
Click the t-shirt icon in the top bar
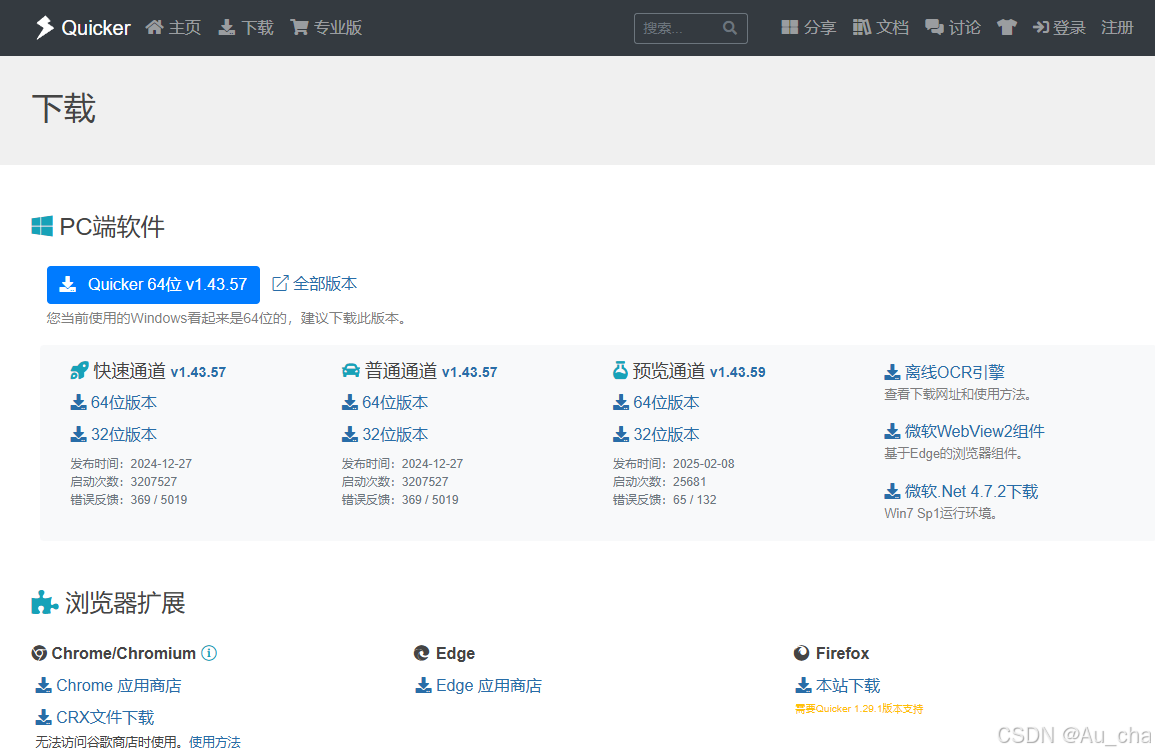click(x=1007, y=27)
